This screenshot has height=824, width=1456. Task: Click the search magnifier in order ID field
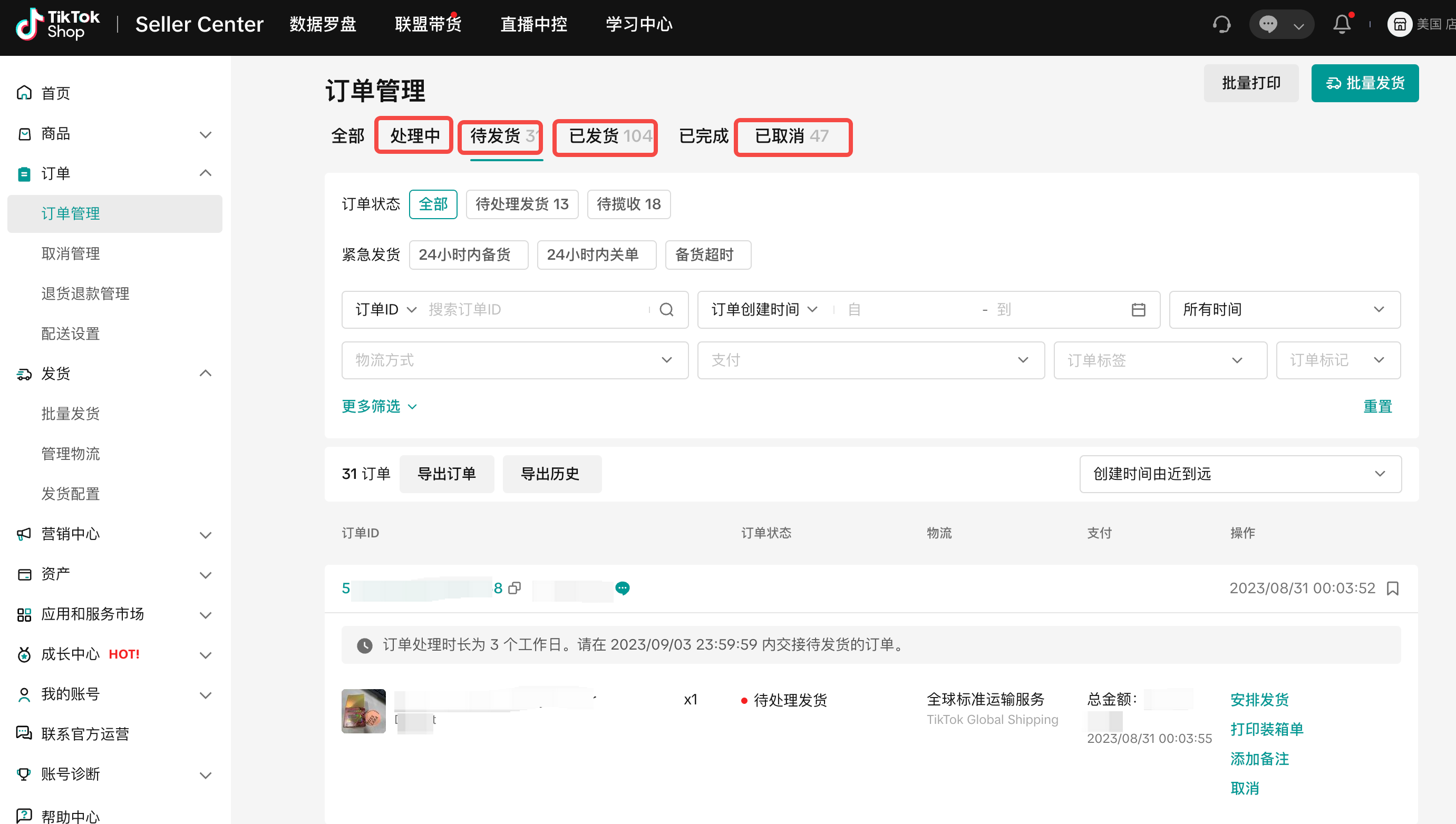pyautogui.click(x=666, y=310)
